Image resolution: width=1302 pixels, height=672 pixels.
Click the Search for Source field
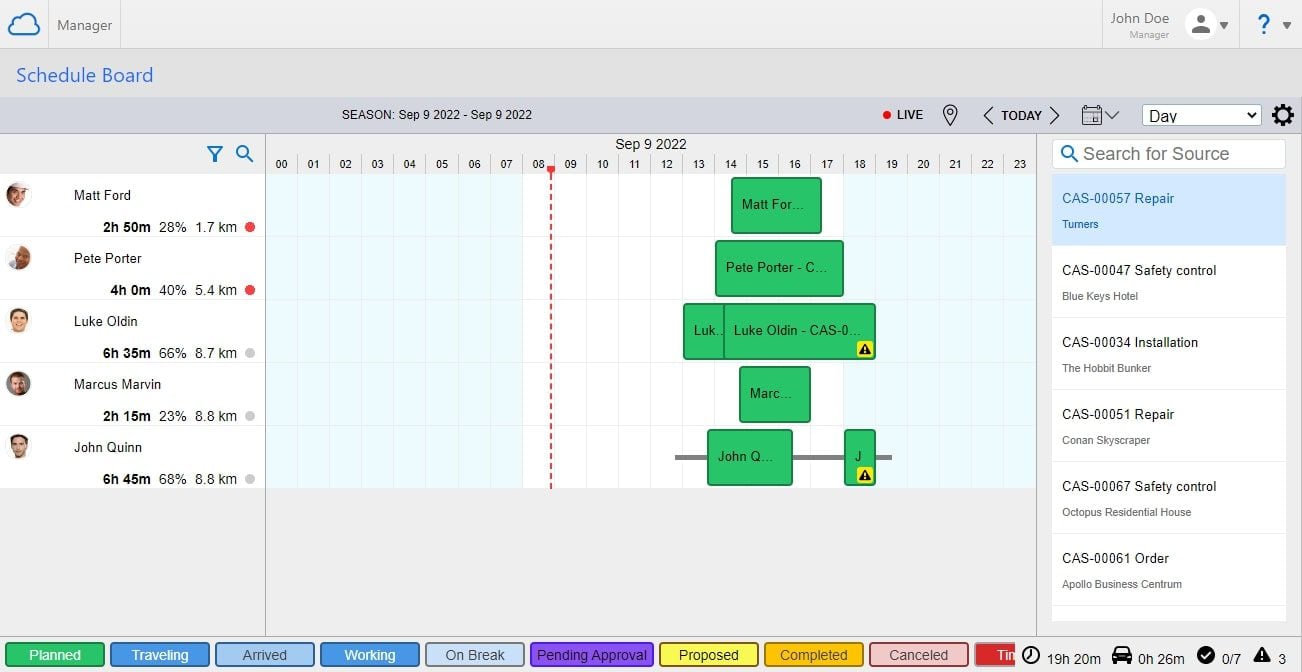pos(1168,154)
